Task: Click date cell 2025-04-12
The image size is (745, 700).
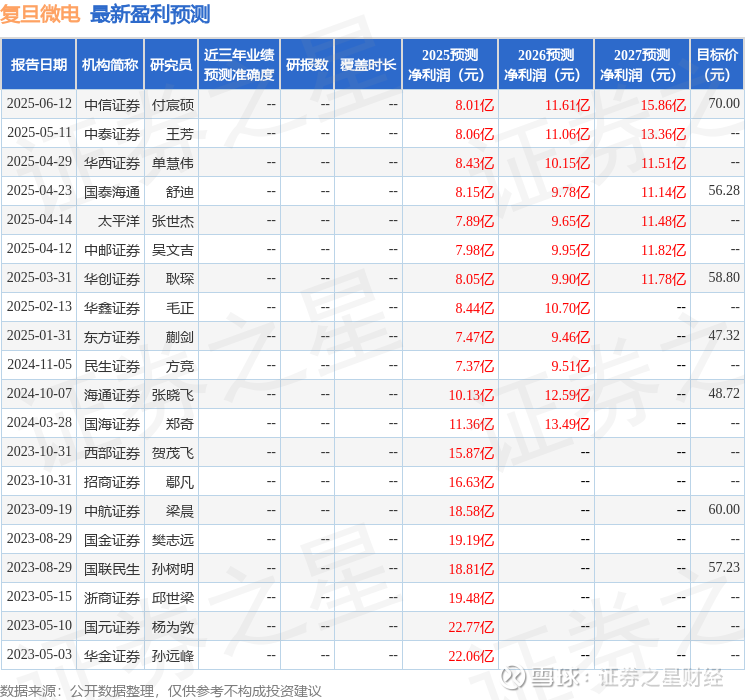Action: [x=39, y=249]
